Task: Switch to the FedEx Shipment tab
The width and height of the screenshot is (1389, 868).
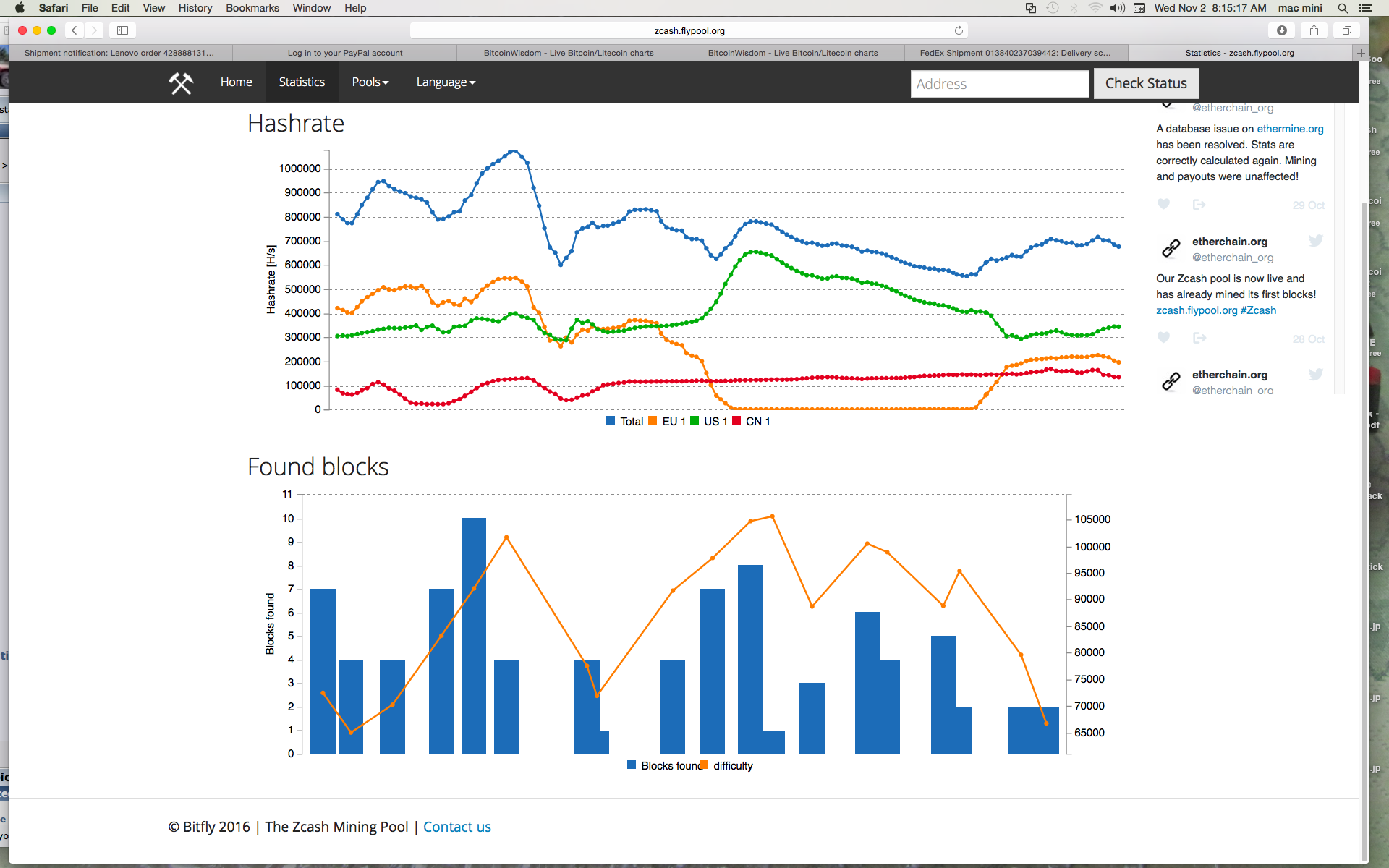Action: coord(1015,53)
